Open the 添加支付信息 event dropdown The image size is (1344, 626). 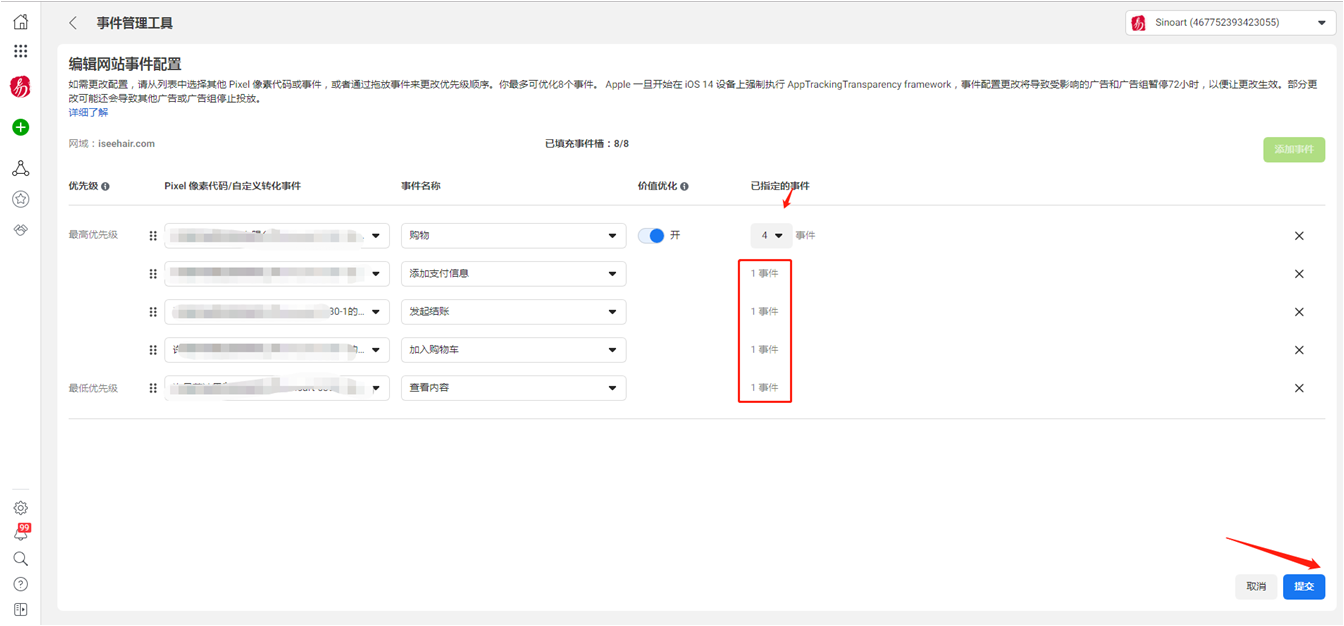(513, 274)
